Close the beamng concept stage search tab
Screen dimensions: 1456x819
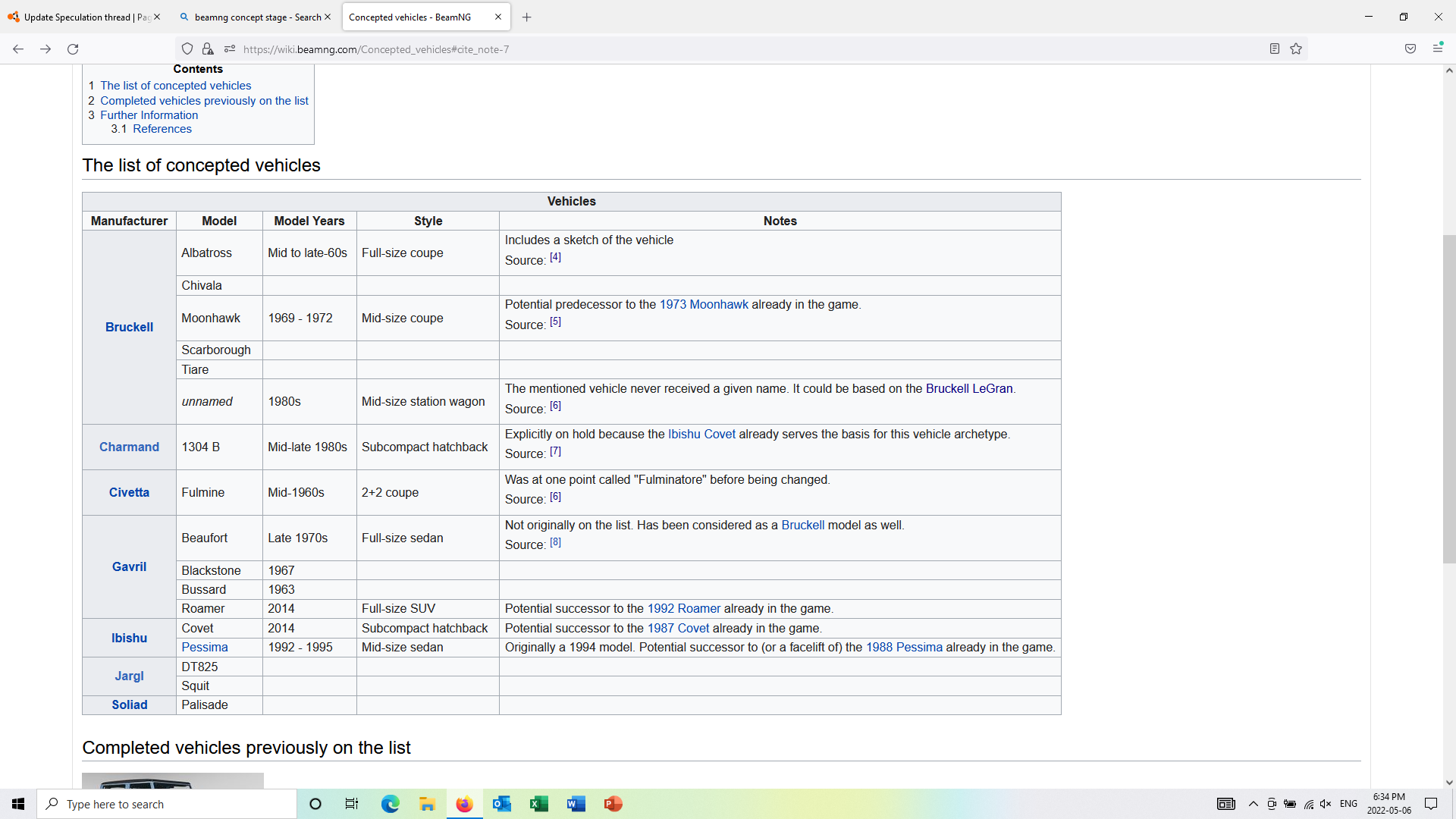click(328, 17)
